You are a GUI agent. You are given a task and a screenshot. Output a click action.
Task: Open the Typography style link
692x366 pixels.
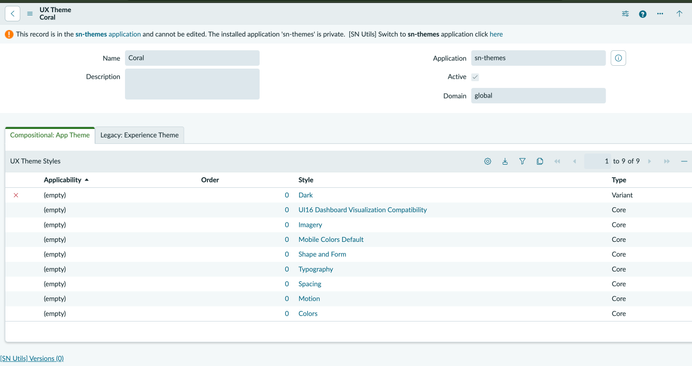pyautogui.click(x=316, y=269)
